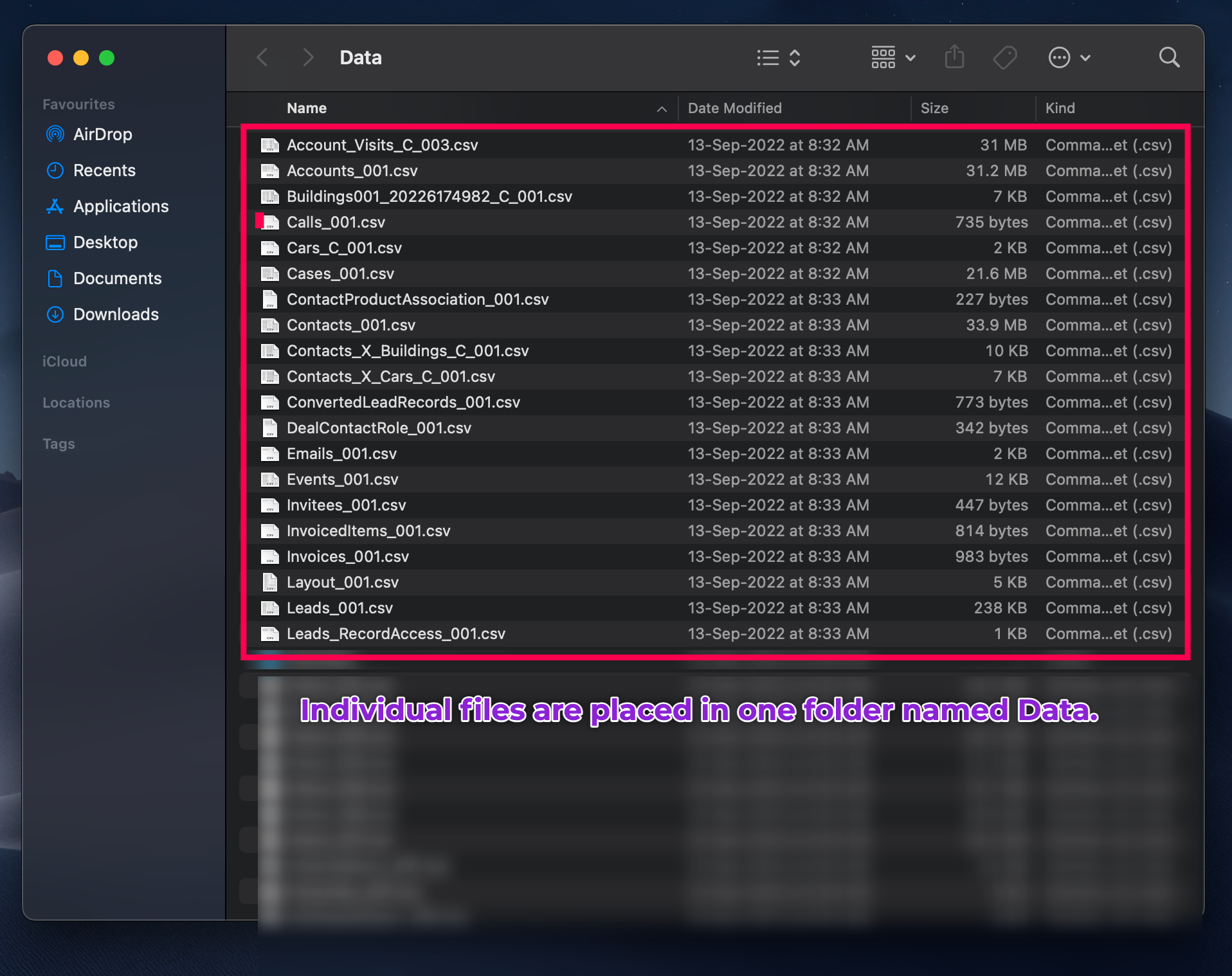Viewport: 1232px width, 976px height.
Task: Click the Search magnifier icon
Action: (1169, 58)
